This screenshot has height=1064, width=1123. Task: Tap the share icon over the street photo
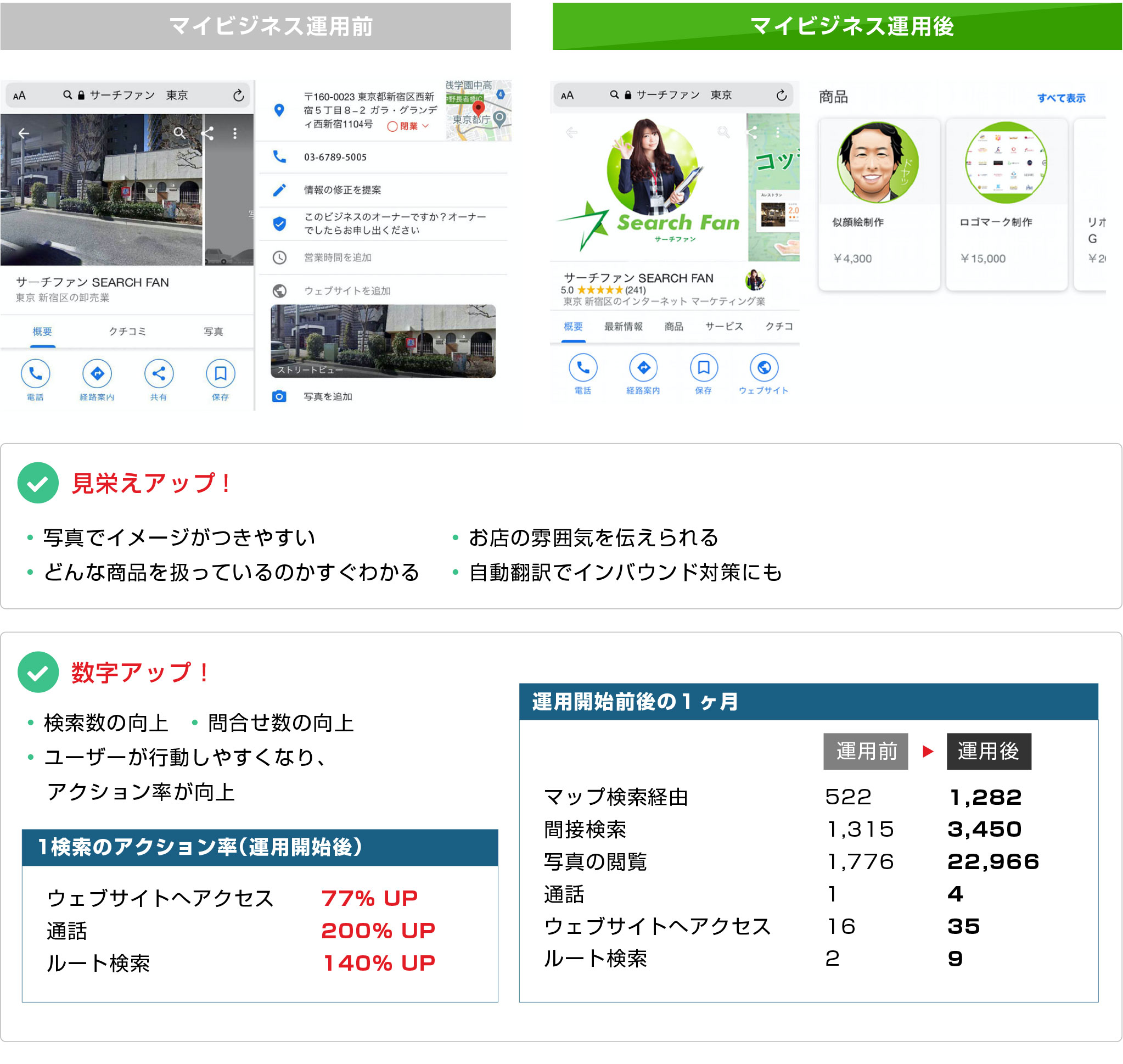coord(207,133)
